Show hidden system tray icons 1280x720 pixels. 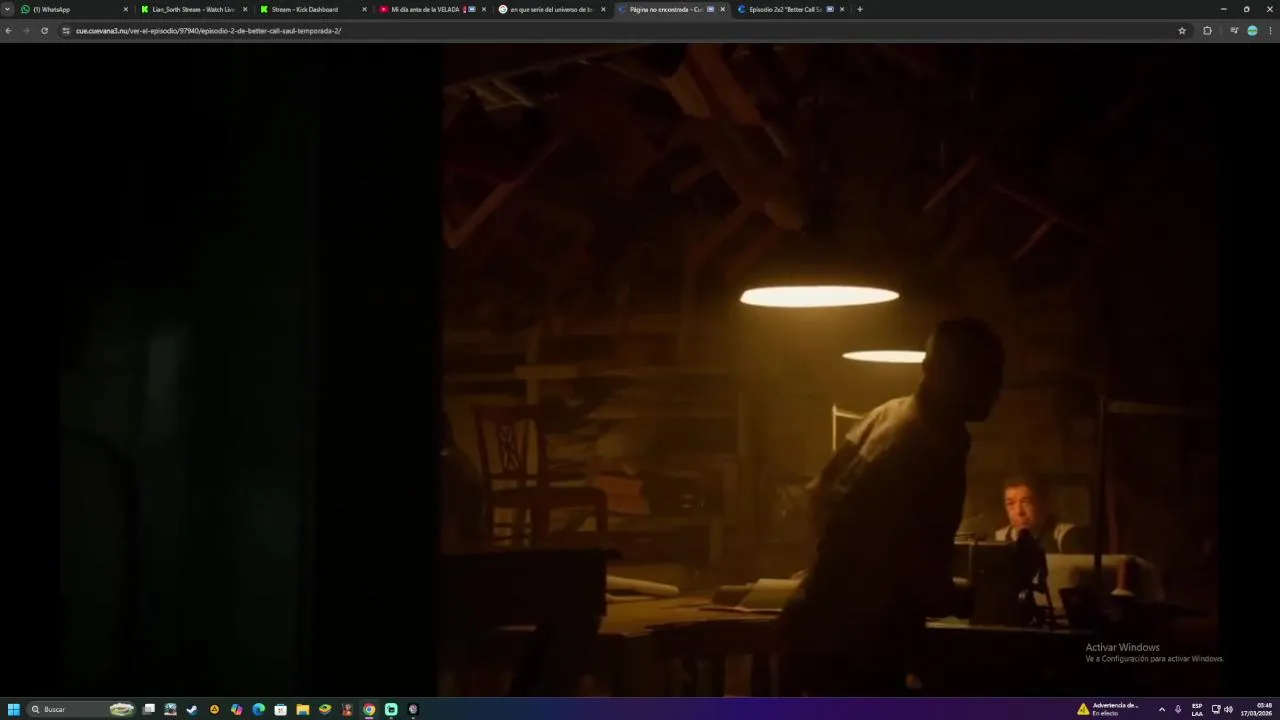(x=1161, y=709)
